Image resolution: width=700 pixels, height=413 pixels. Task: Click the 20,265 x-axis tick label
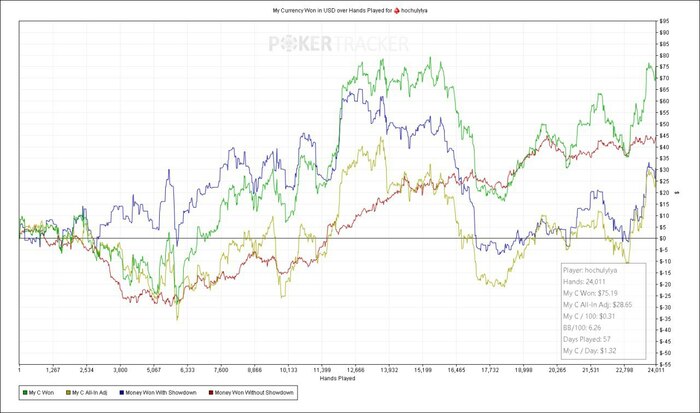pyautogui.click(x=557, y=370)
